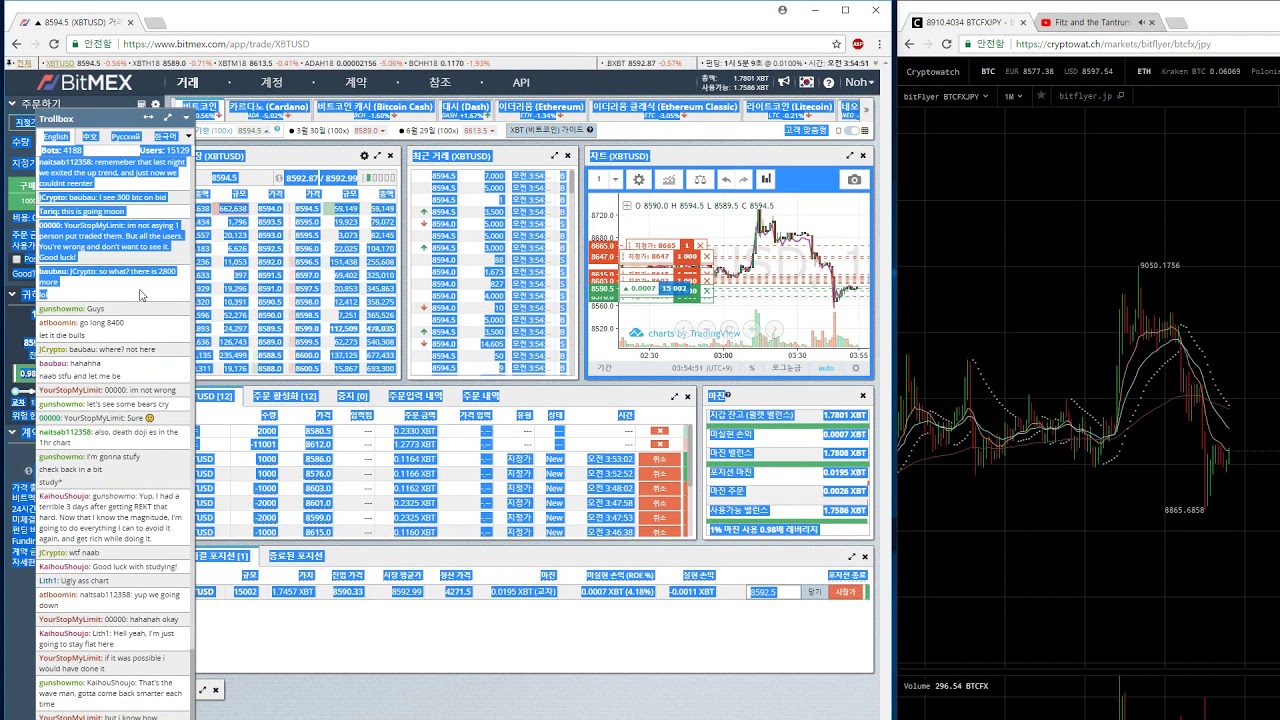Open the help question mark icon
The image size is (1280, 720).
[x=828, y=82]
